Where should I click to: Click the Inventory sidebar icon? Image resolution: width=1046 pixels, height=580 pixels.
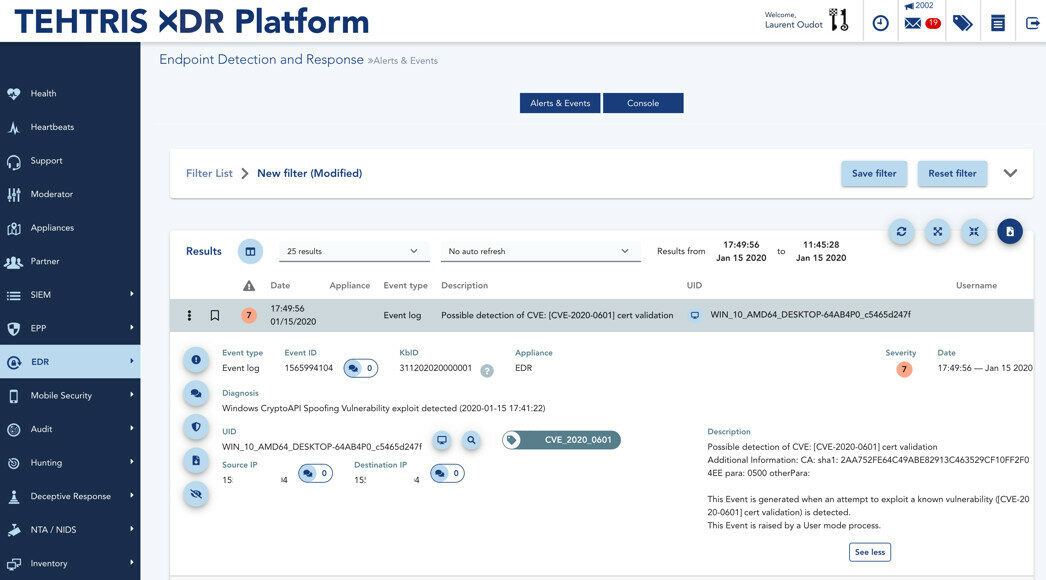pyautogui.click(x=14, y=564)
